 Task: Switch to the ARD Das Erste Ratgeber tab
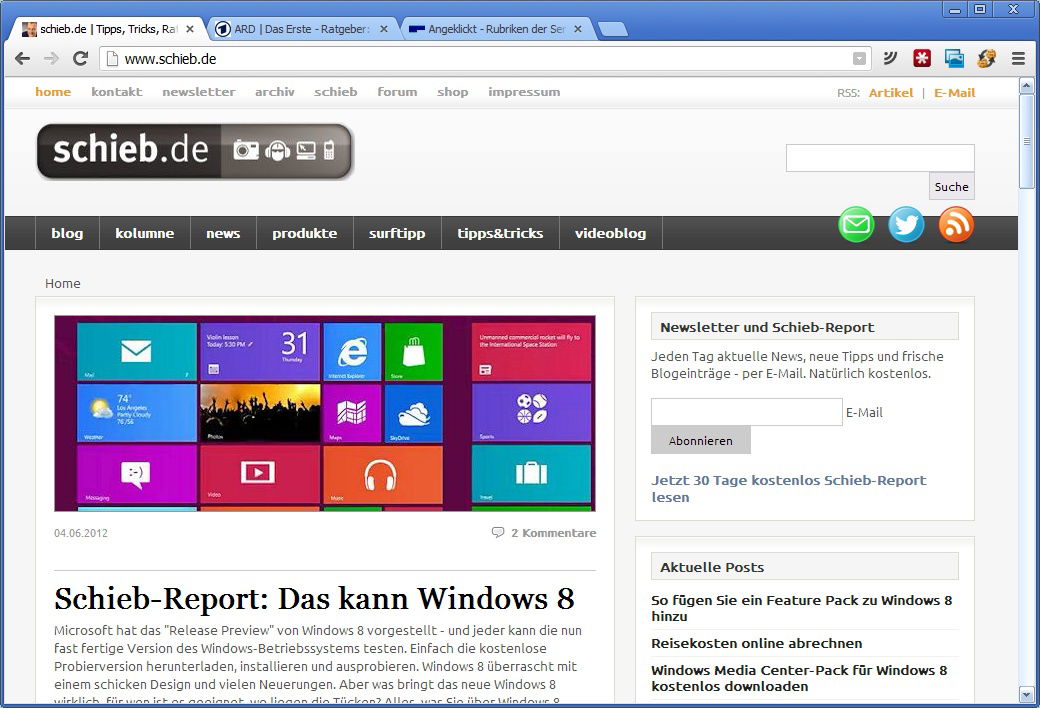pos(302,29)
